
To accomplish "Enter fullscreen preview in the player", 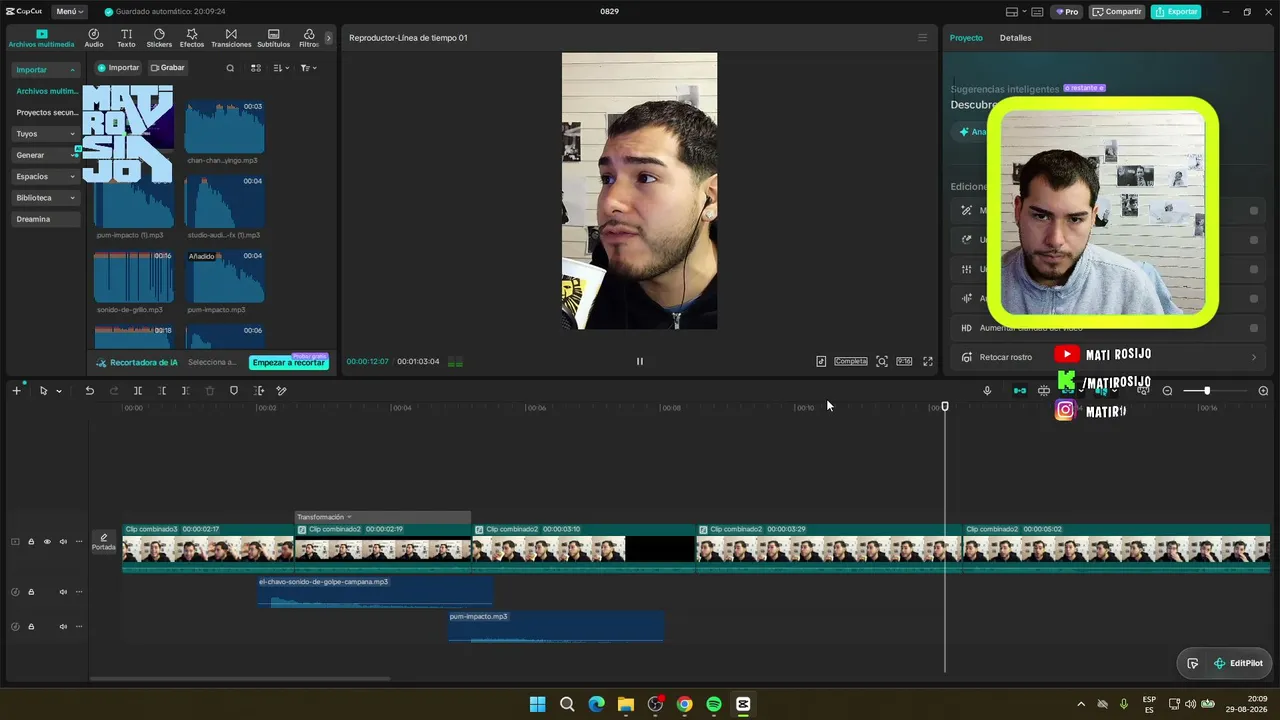I will click(928, 361).
